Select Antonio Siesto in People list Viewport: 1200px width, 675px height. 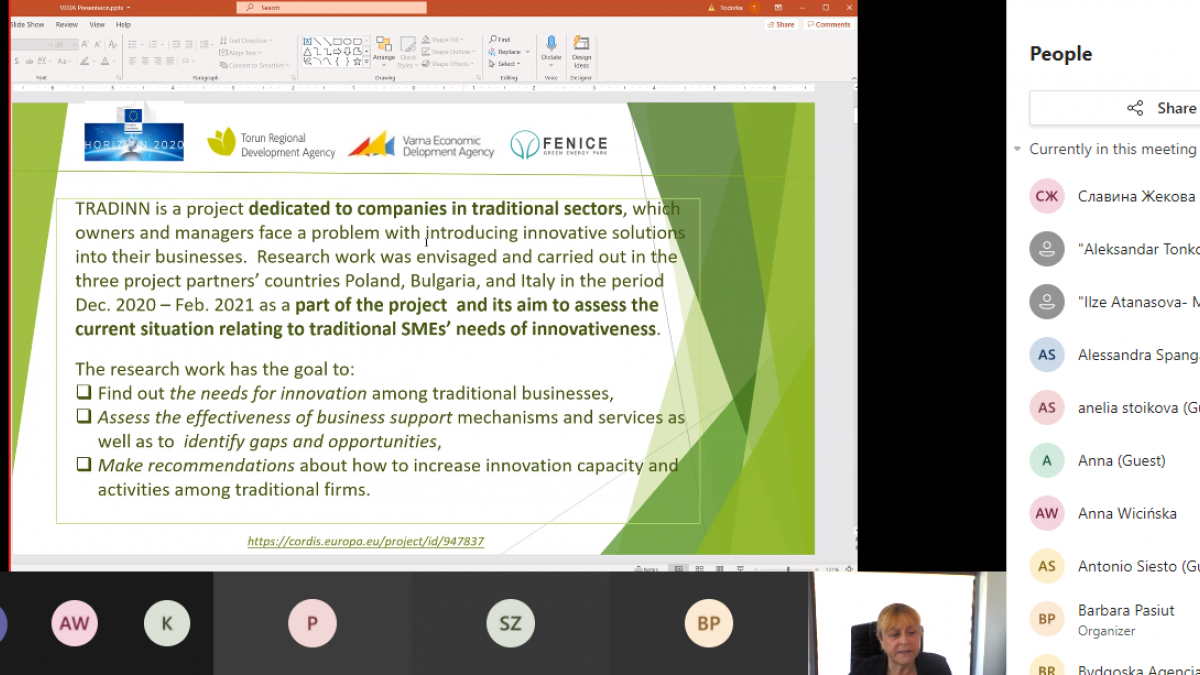pos(1115,566)
